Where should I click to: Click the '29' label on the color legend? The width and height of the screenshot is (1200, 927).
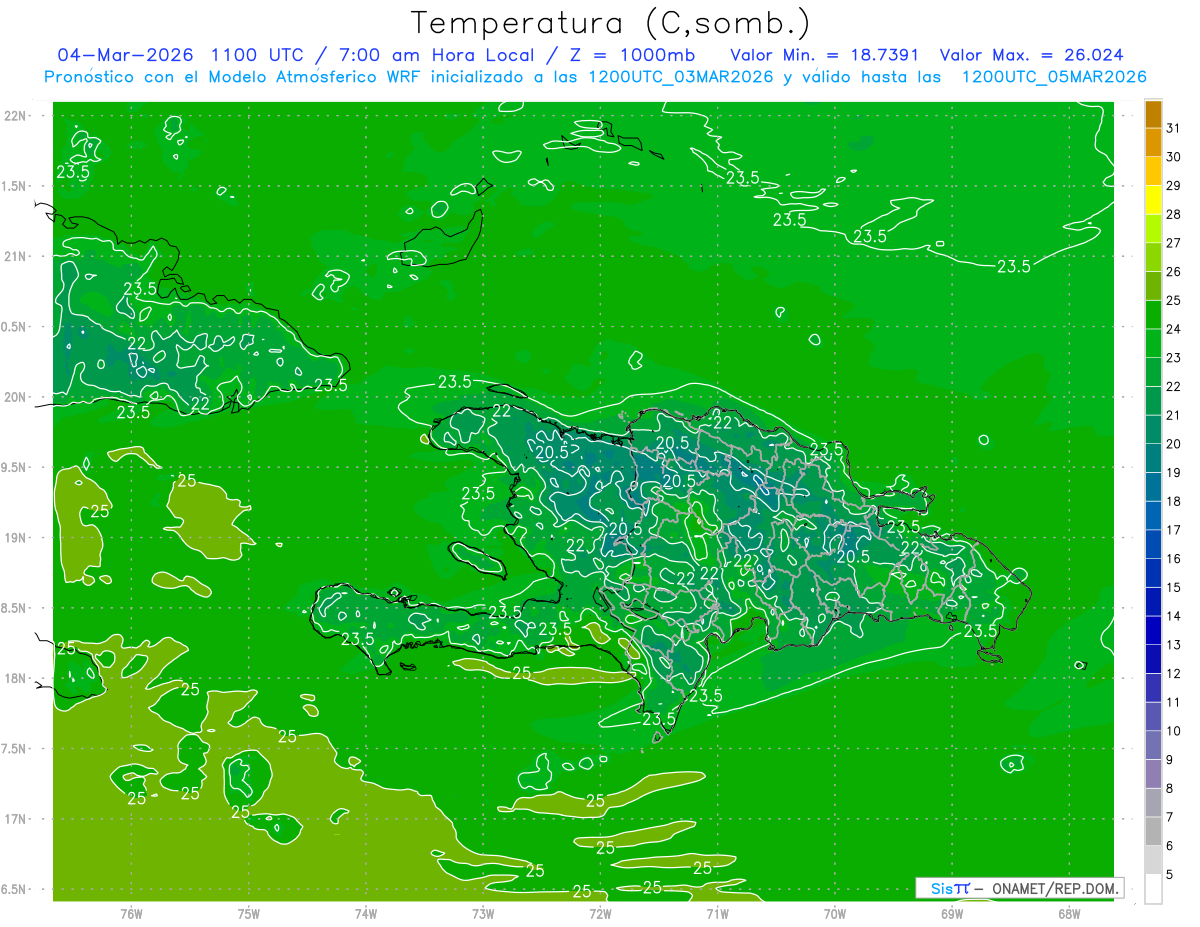[1174, 185]
